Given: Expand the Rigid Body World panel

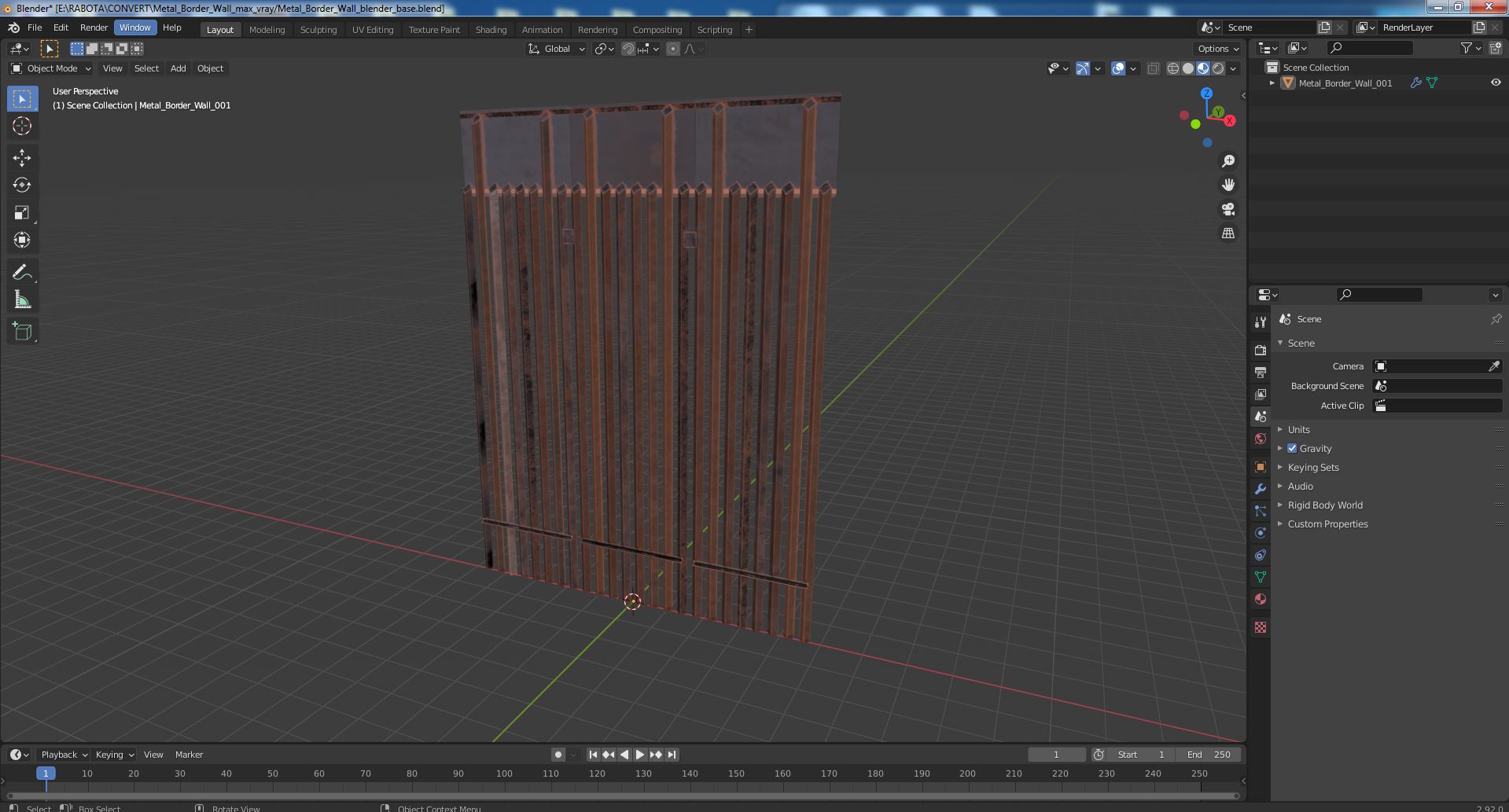Looking at the screenshot, I should pos(1324,505).
